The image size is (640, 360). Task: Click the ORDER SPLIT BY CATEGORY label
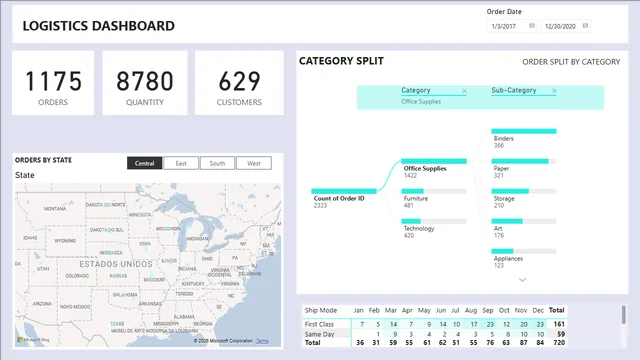click(571, 62)
